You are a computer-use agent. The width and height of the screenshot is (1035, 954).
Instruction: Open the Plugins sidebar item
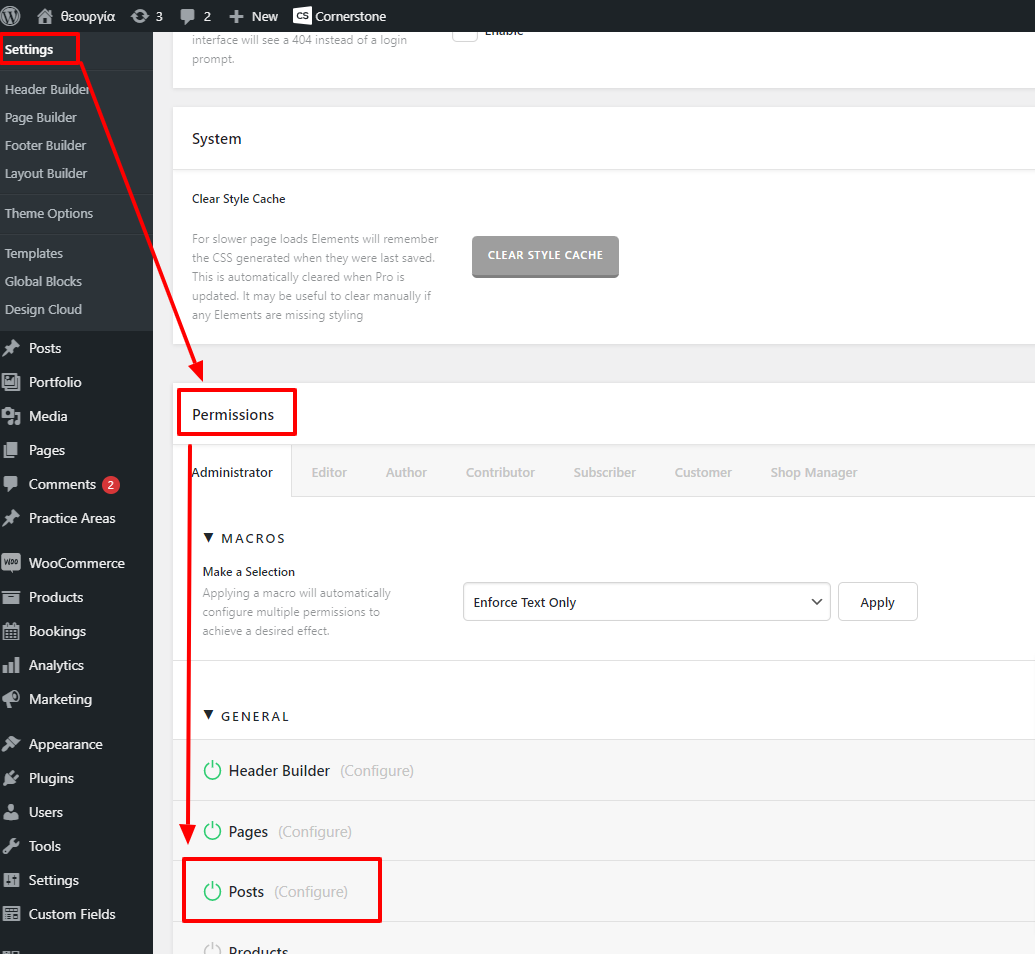(51, 778)
